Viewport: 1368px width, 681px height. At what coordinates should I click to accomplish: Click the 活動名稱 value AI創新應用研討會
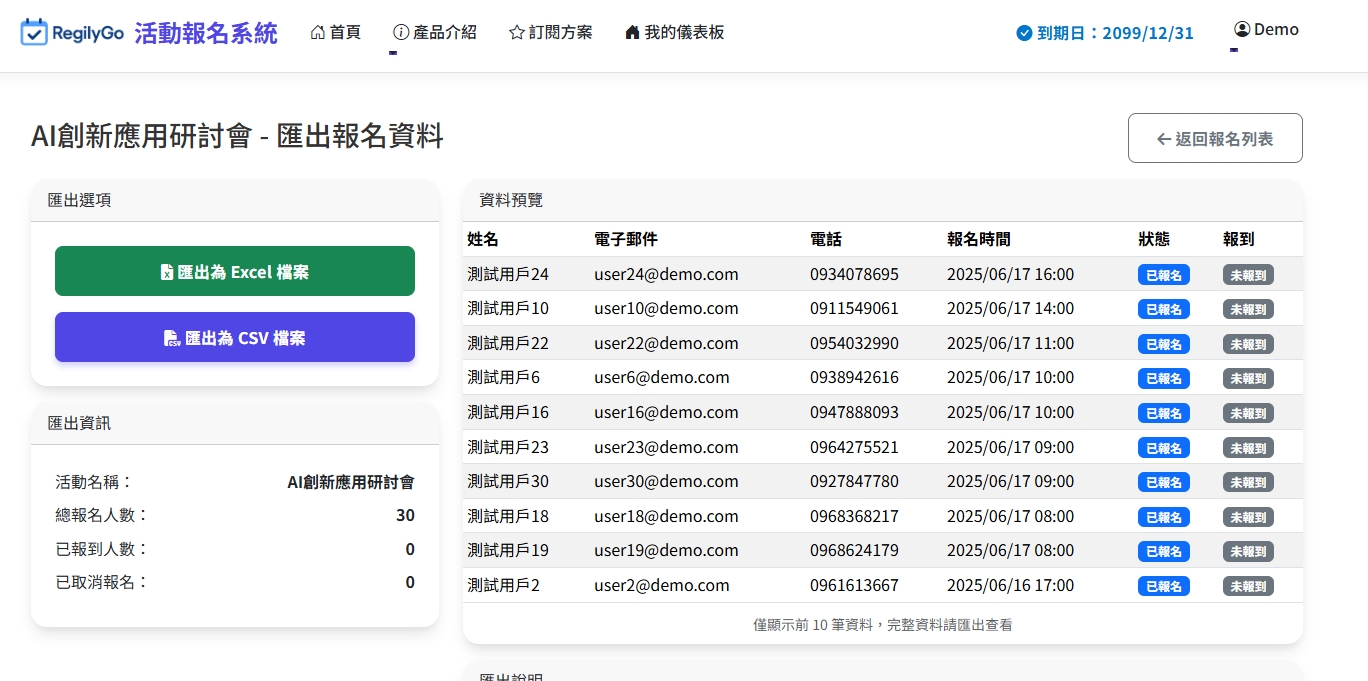[351, 482]
